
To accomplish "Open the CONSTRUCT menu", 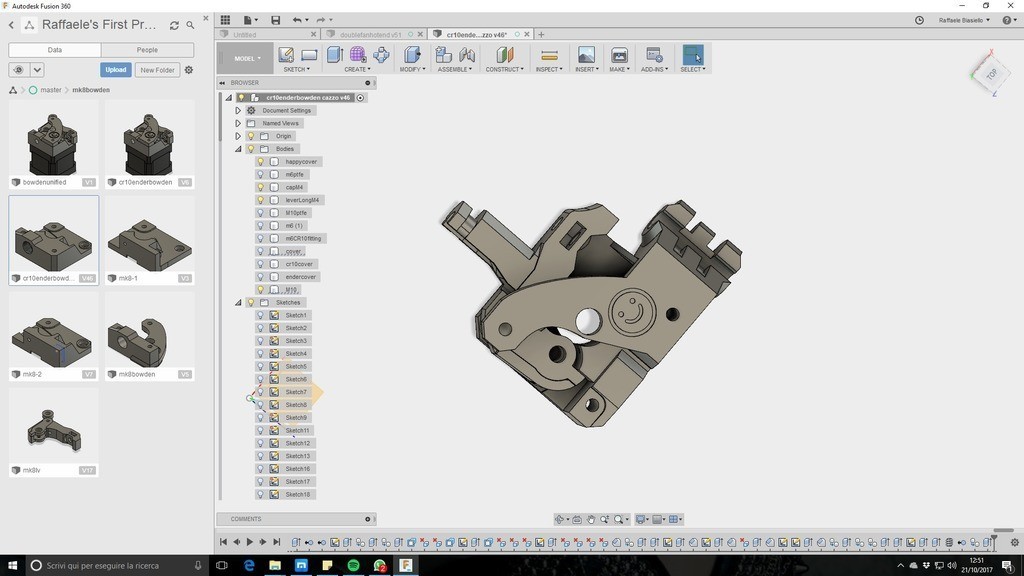I will (x=504, y=69).
